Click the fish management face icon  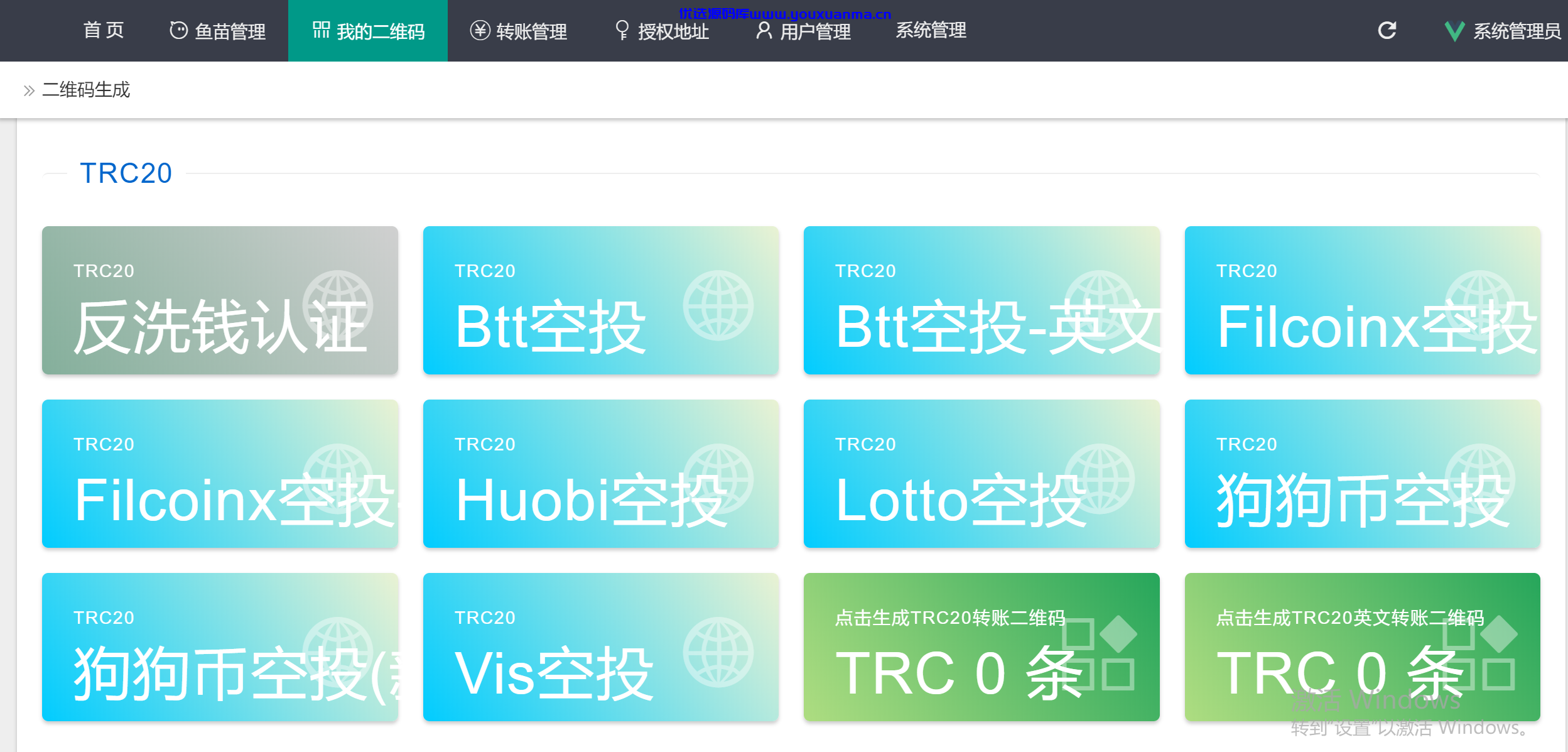tap(178, 30)
